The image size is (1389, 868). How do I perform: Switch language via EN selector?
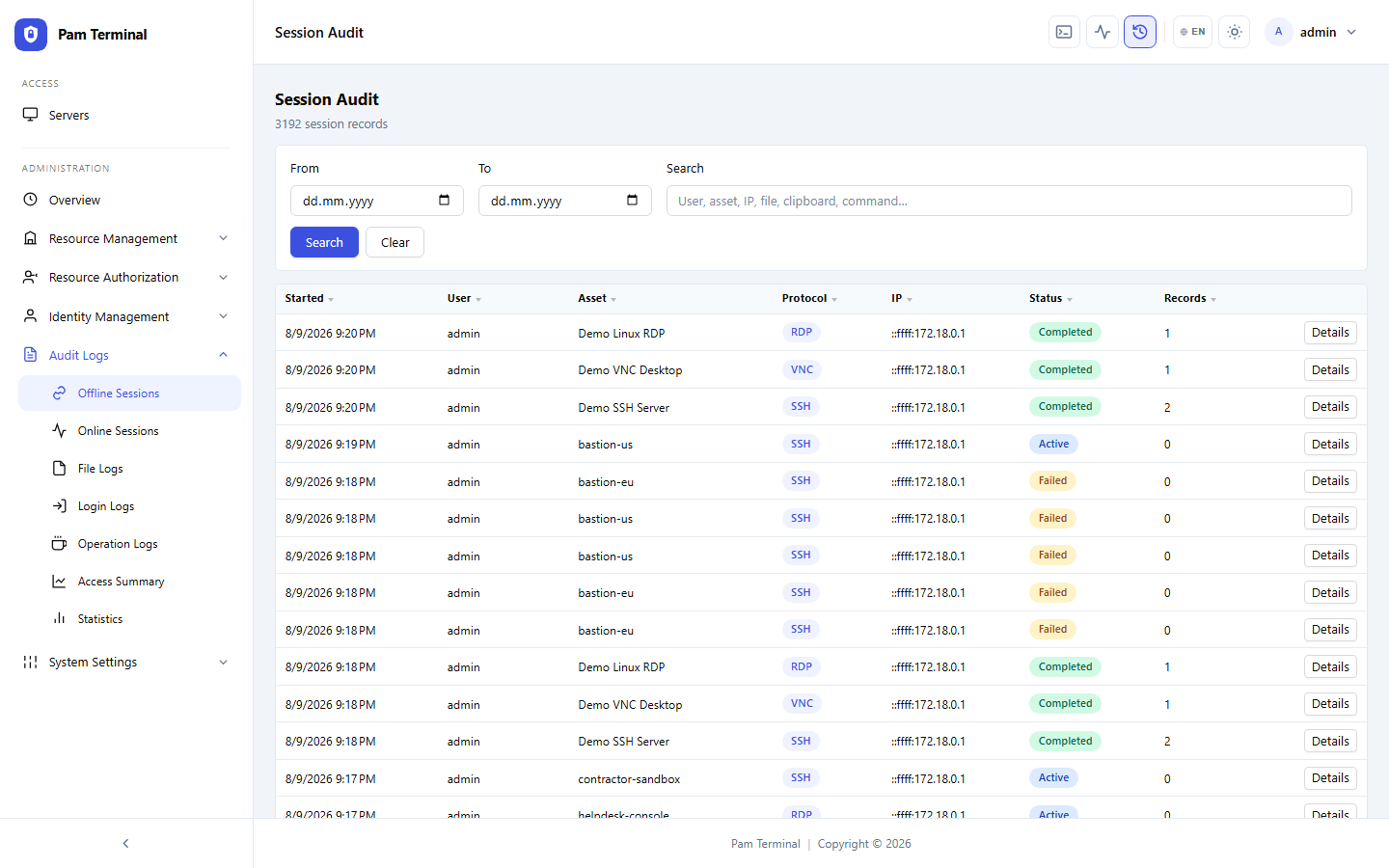coord(1193,32)
